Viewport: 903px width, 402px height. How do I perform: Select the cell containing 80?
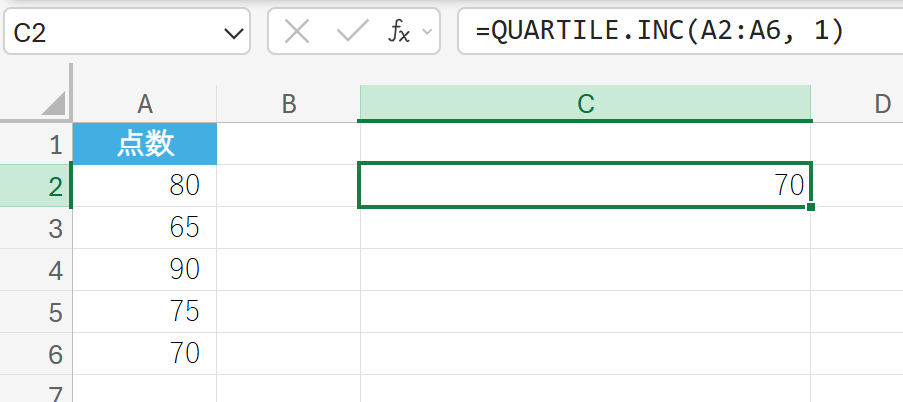pyautogui.click(x=145, y=186)
